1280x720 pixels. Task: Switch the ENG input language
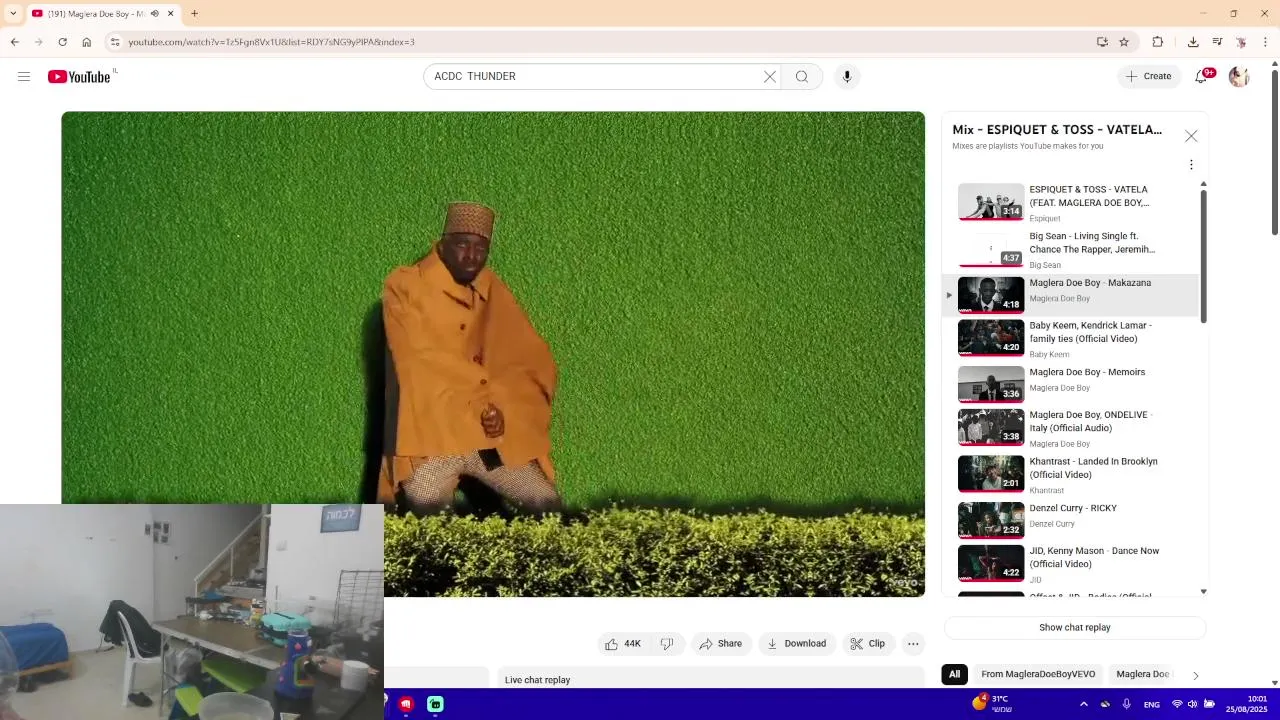click(x=1152, y=705)
